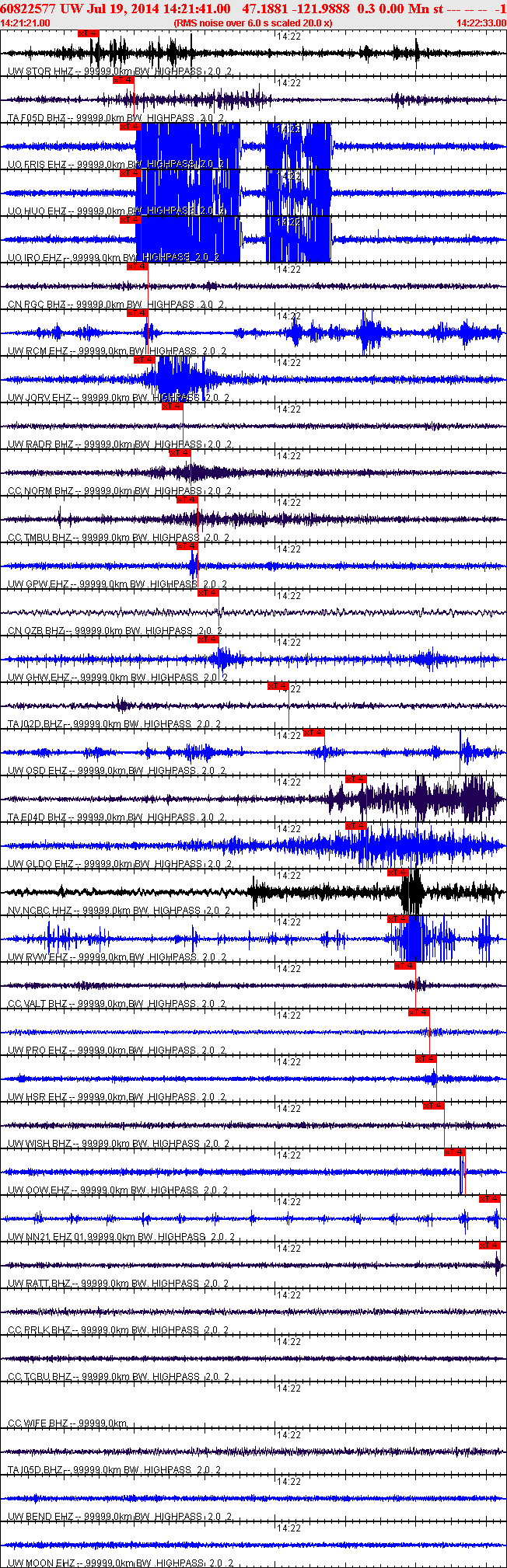Image resolution: width=507 pixels, height=1568 pixels.
Task: Click the pick marker on the CC VALT trace
Action: click(405, 966)
